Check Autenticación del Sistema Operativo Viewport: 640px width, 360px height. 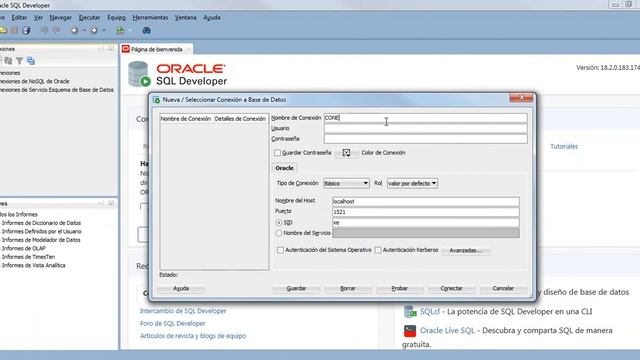coord(280,250)
